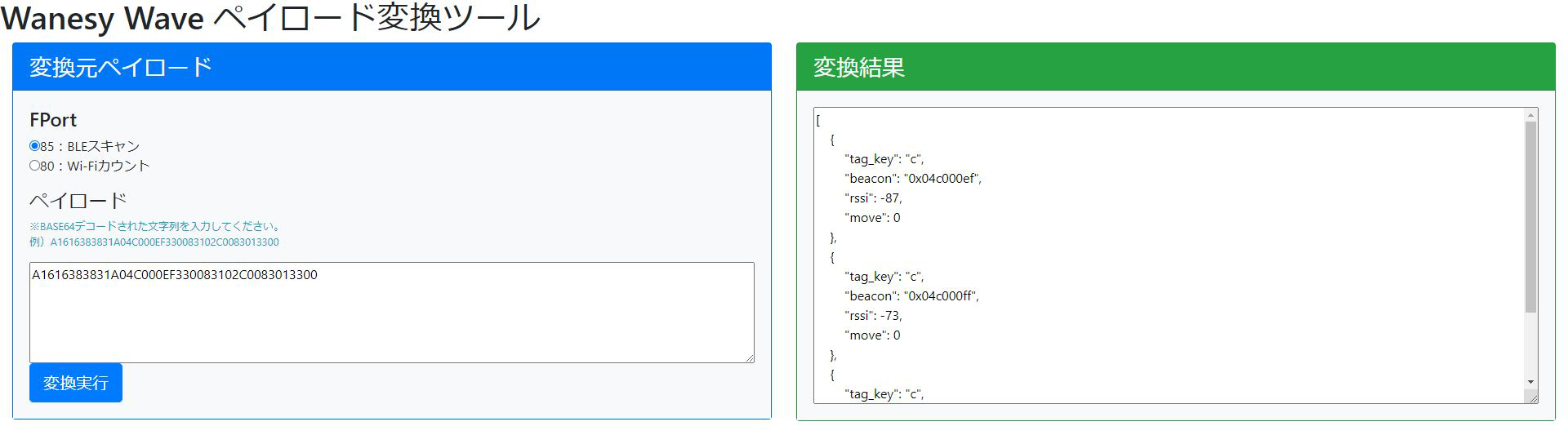The width and height of the screenshot is (1568, 444).
Task: Click the 変換結果 panel header
Action: 1176,67
